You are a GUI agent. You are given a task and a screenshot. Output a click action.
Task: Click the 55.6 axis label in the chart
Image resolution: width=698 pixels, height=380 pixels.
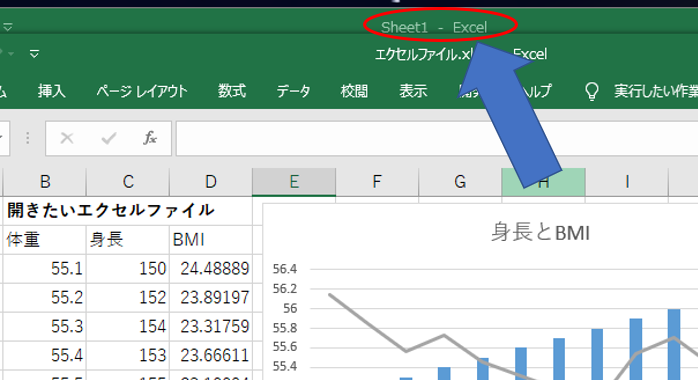click(x=285, y=347)
